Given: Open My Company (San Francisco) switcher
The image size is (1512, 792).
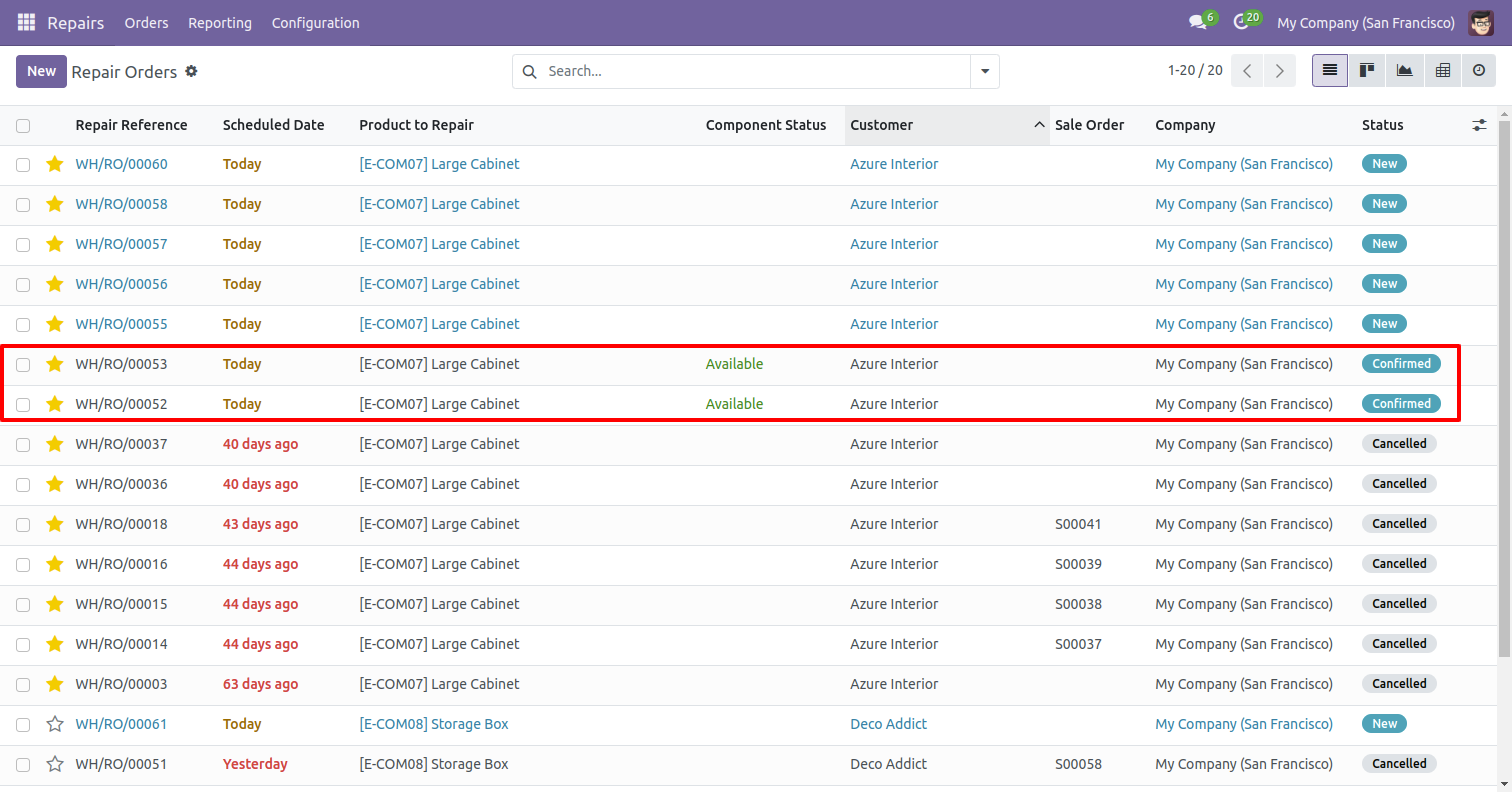Looking at the screenshot, I should tap(1365, 23).
